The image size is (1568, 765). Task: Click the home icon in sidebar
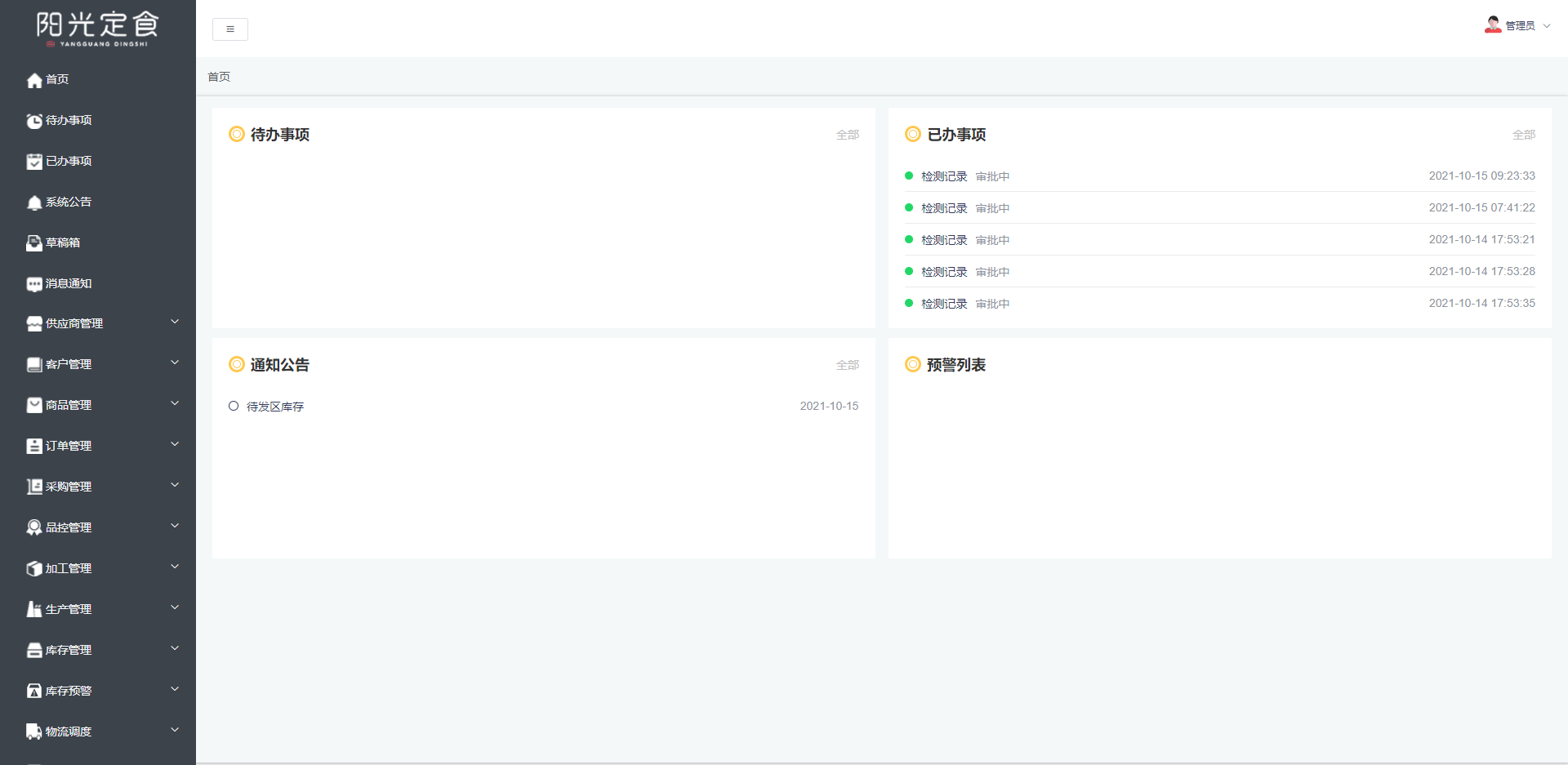pyautogui.click(x=34, y=80)
